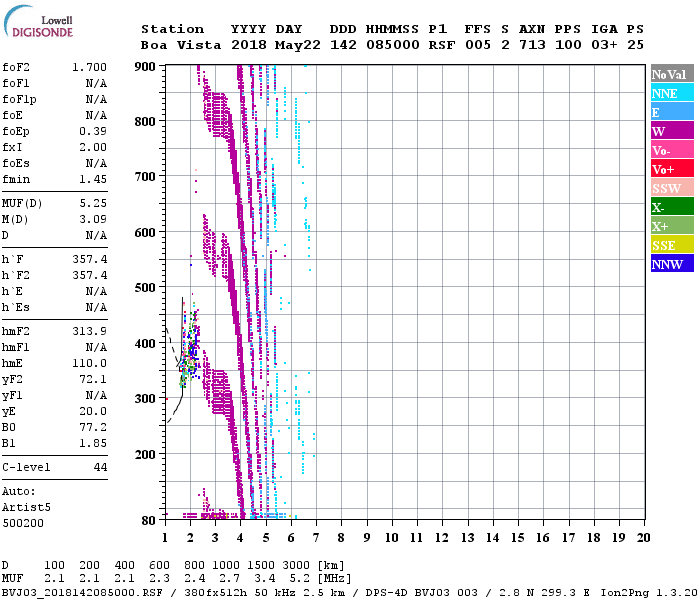Click the foF1 label

pyautogui.click(x=16, y=83)
